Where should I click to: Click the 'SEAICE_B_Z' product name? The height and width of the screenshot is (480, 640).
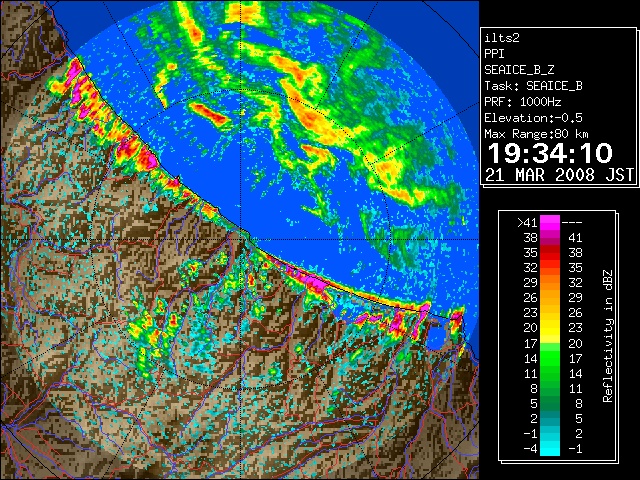point(519,70)
